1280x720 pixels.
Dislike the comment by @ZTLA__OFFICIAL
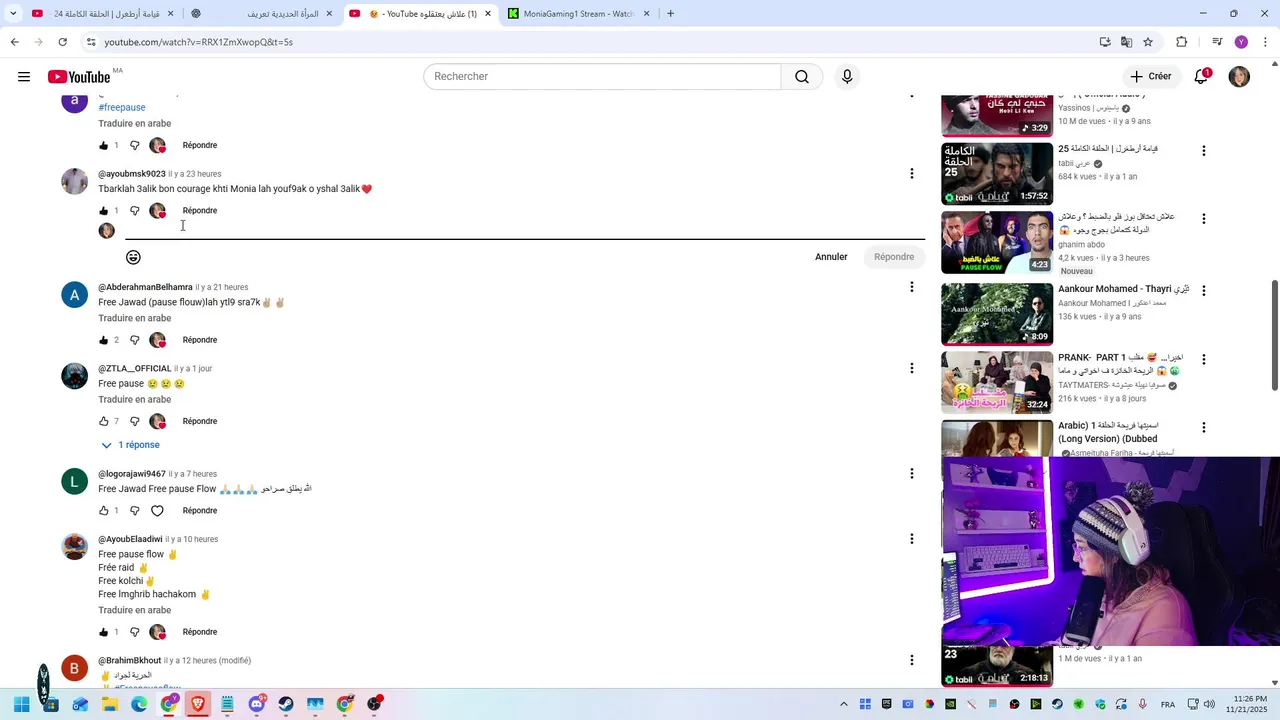(x=135, y=421)
